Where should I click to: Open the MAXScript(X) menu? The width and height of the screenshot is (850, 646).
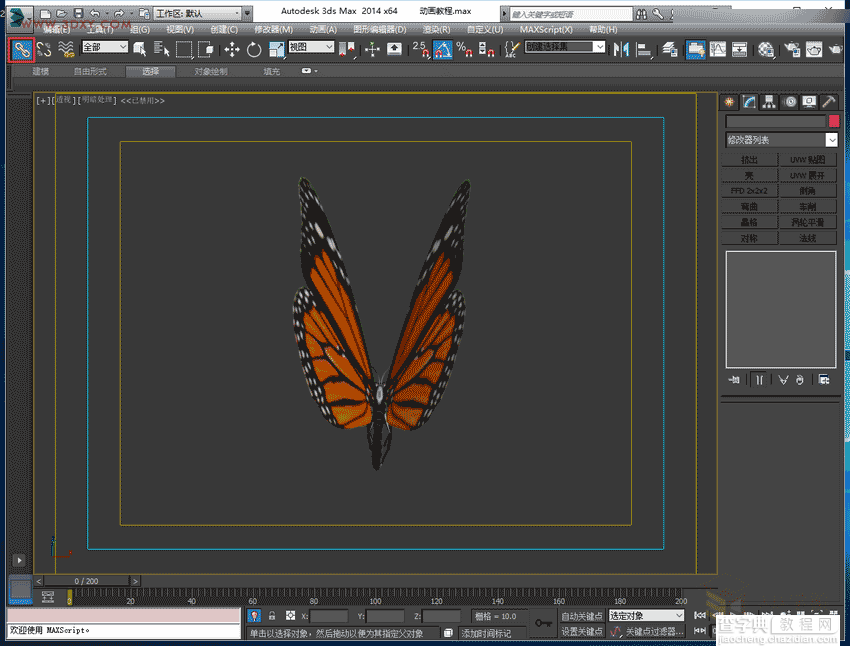(546, 29)
